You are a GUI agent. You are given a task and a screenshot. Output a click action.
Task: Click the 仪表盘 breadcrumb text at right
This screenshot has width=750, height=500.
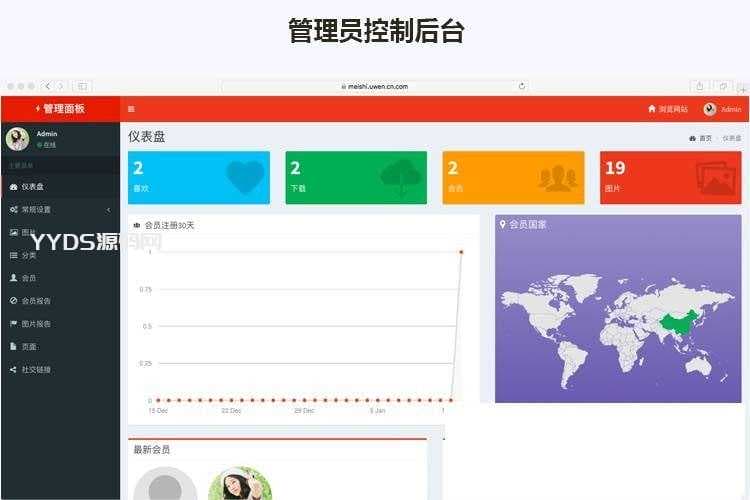pos(732,138)
